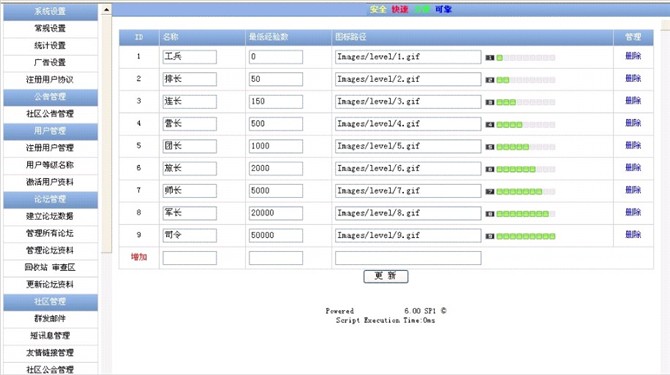Focus the empty icon path field in 增加 row
This screenshot has height=375, width=670.
click(x=408, y=258)
